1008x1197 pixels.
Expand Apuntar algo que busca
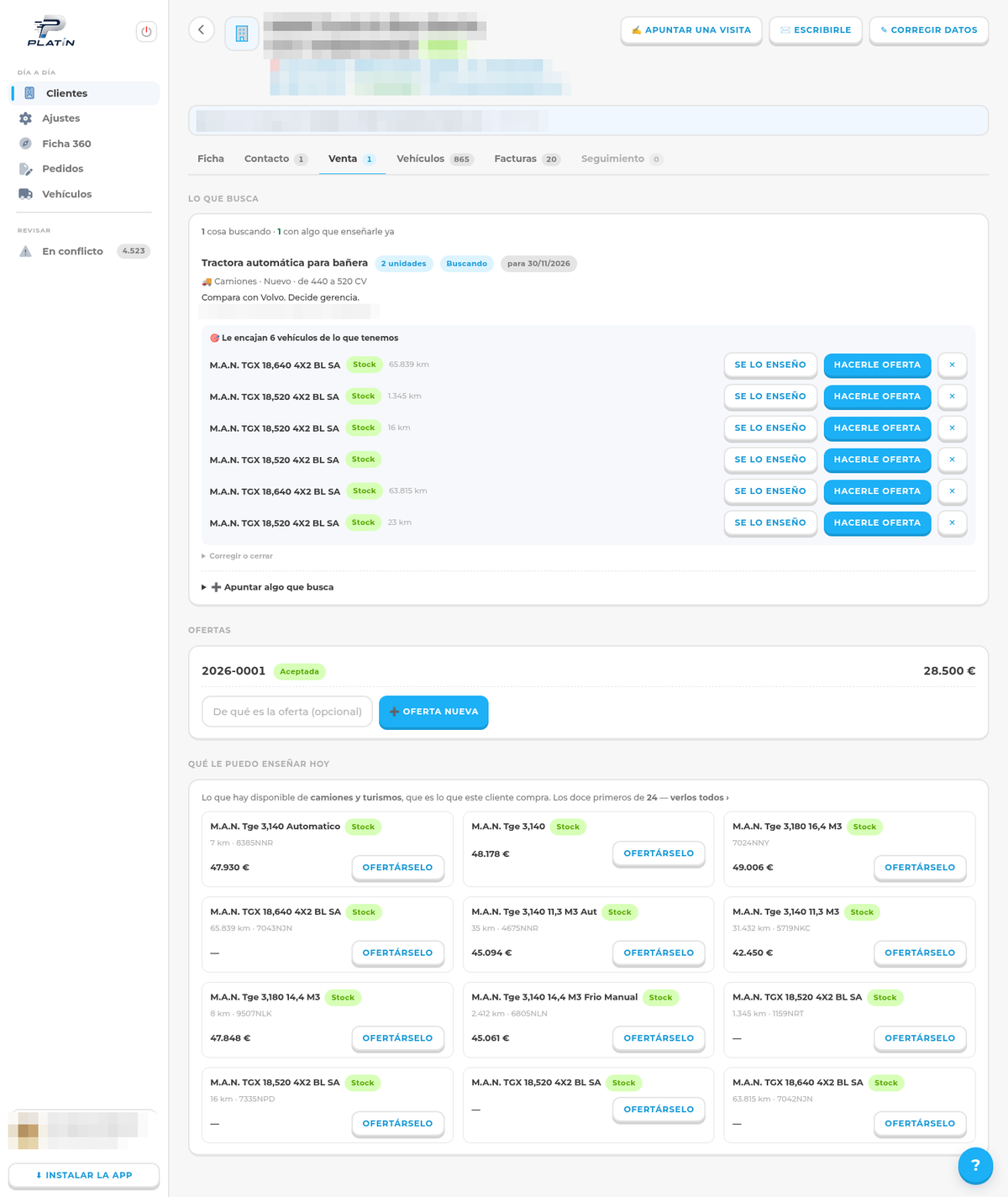click(268, 587)
